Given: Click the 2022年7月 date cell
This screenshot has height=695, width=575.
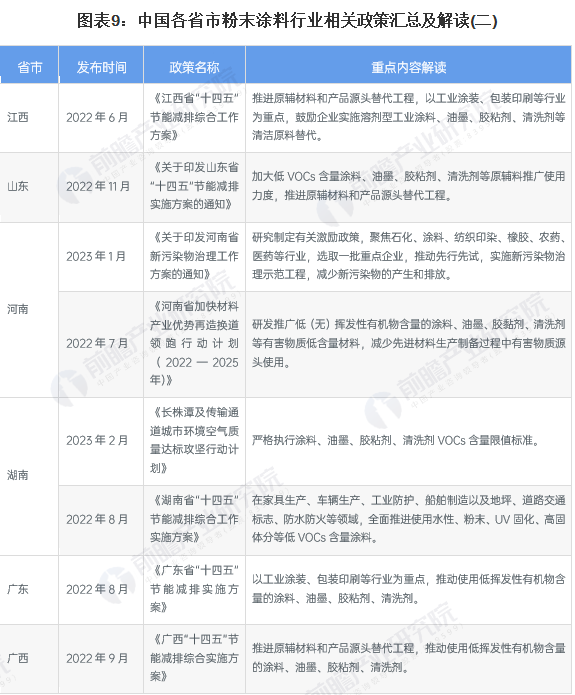Looking at the screenshot, I should (x=97, y=343).
